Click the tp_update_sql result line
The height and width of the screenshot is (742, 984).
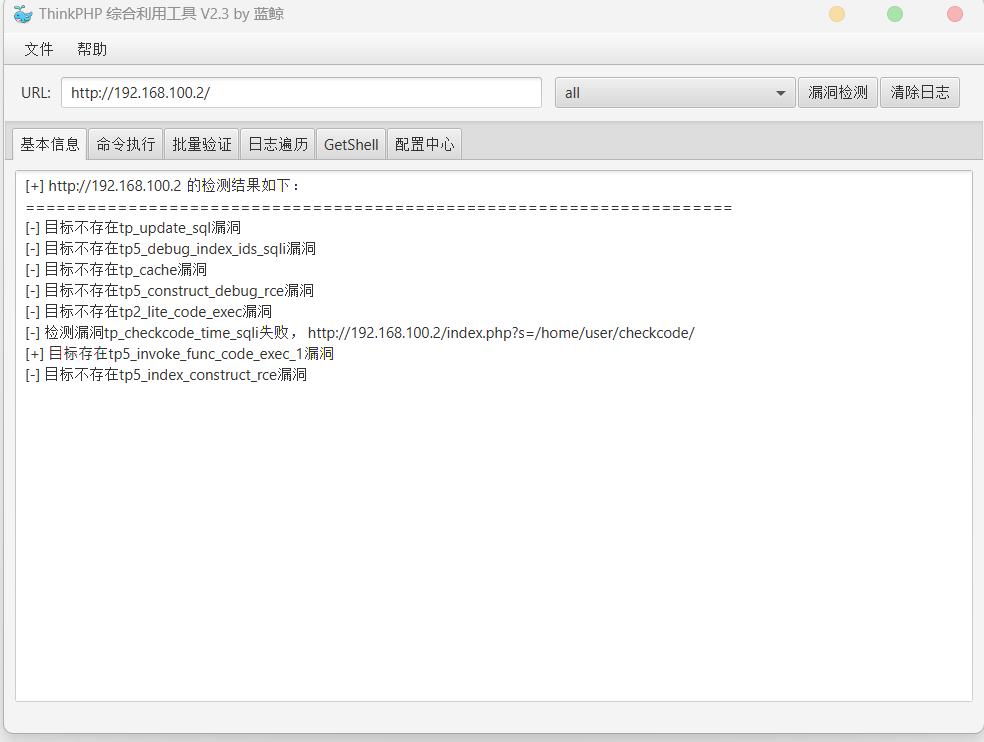tap(133, 228)
